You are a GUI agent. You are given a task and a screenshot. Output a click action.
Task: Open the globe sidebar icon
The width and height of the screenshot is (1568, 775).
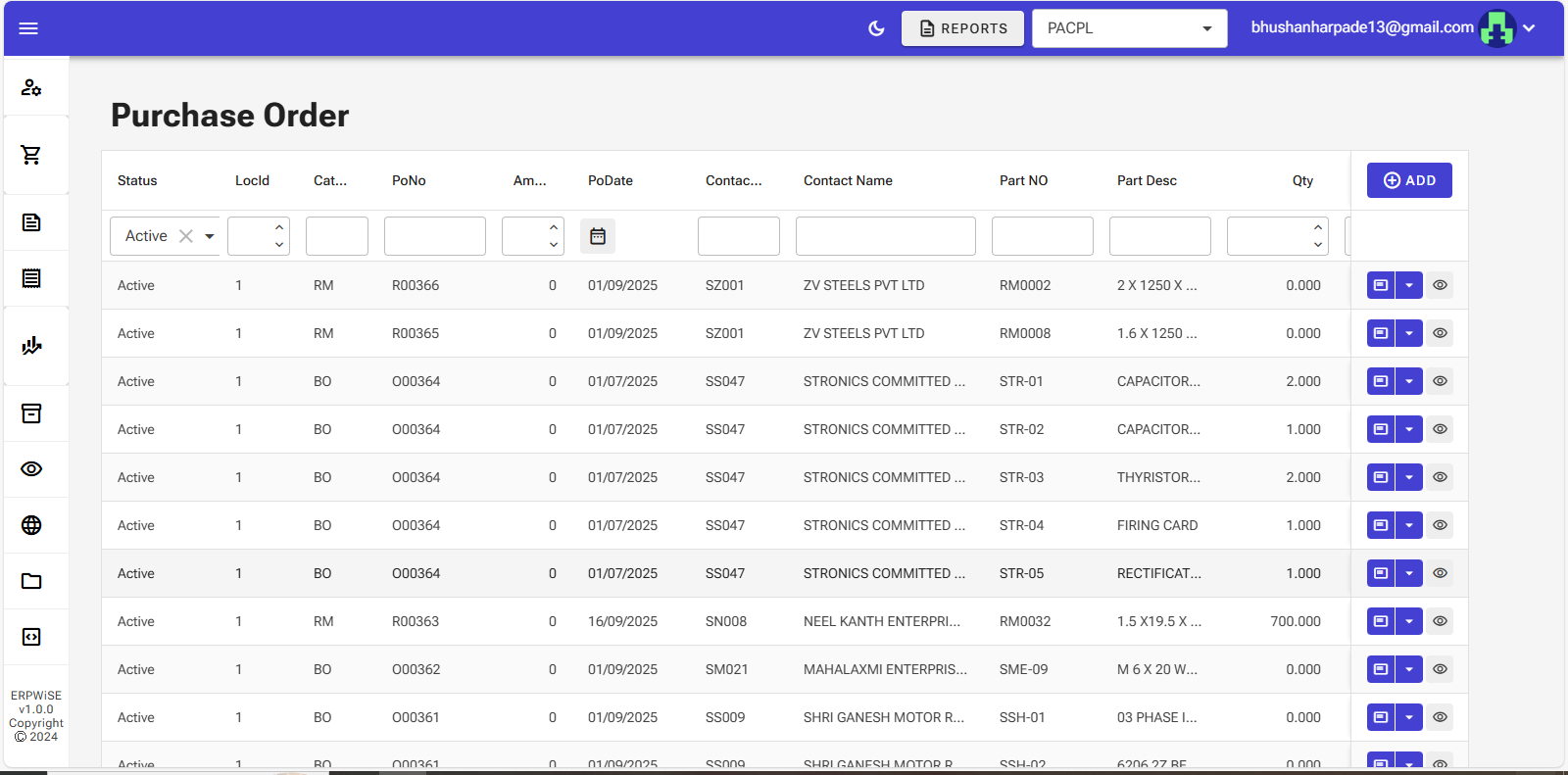pos(31,525)
